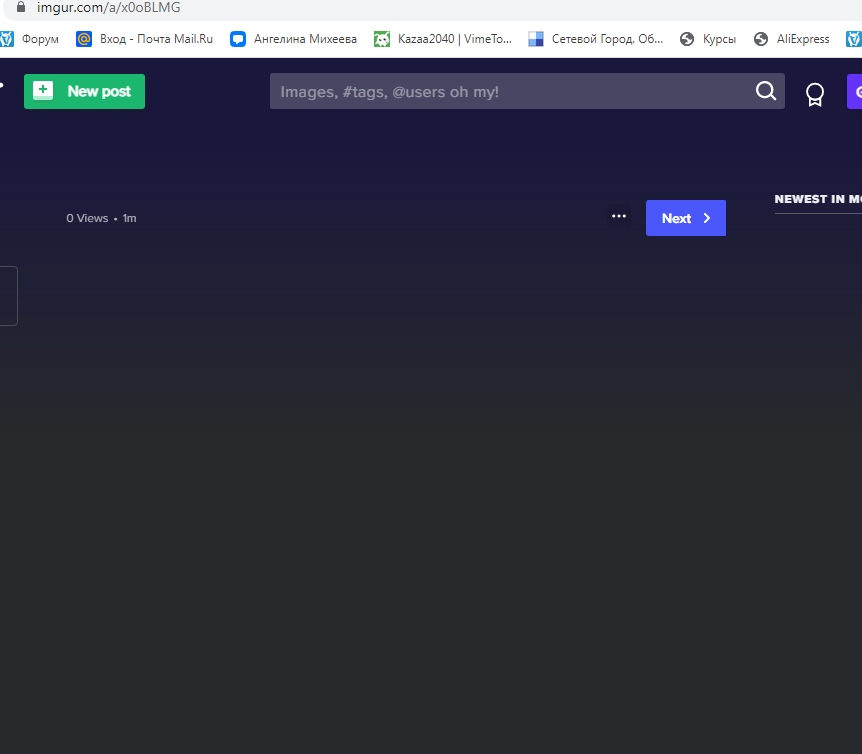The width and height of the screenshot is (862, 754).
Task: Click the Kazaa2040 VimeTop bookmark icon
Action: click(382, 39)
